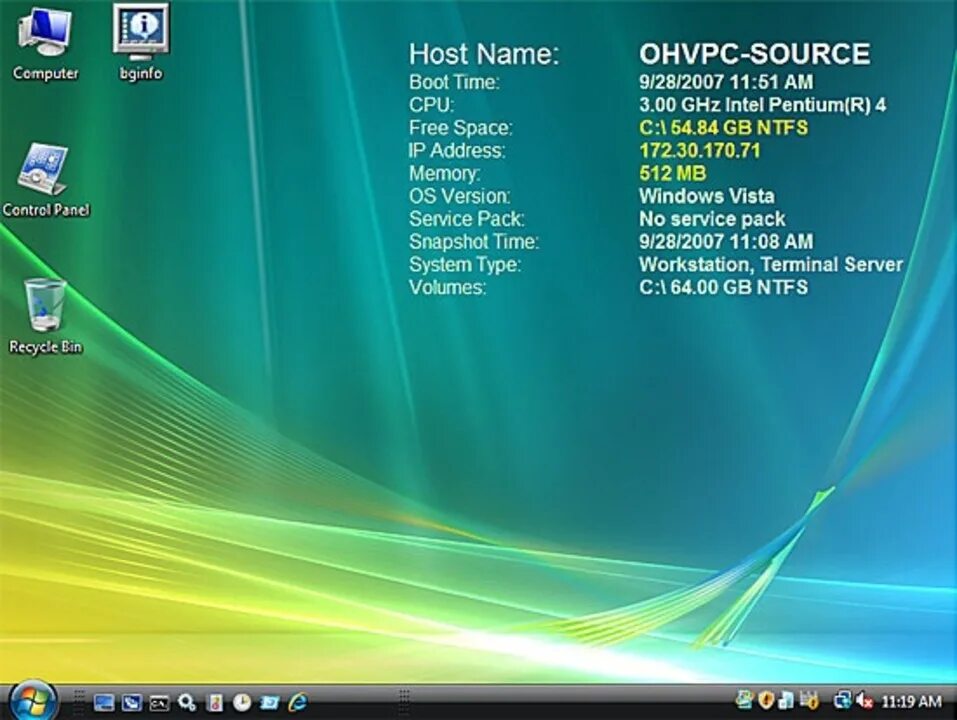Open the command prompt Quick Launch icon
This screenshot has height=720, width=957.
[158, 702]
